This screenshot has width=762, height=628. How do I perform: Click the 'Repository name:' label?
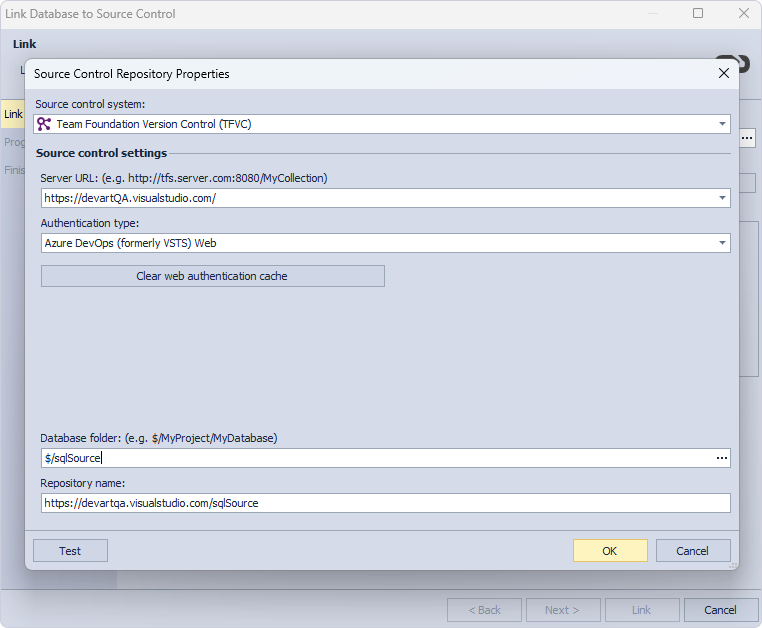[x=83, y=483]
